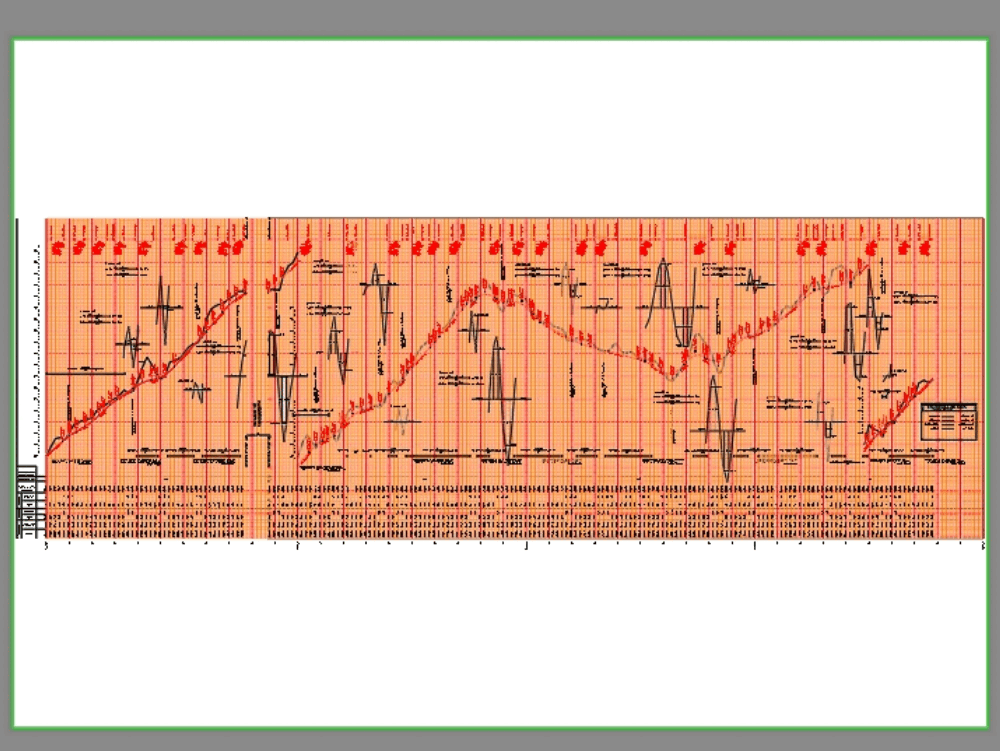
Task: Select the small title strip inside the legend box
Action: [x=948, y=407]
